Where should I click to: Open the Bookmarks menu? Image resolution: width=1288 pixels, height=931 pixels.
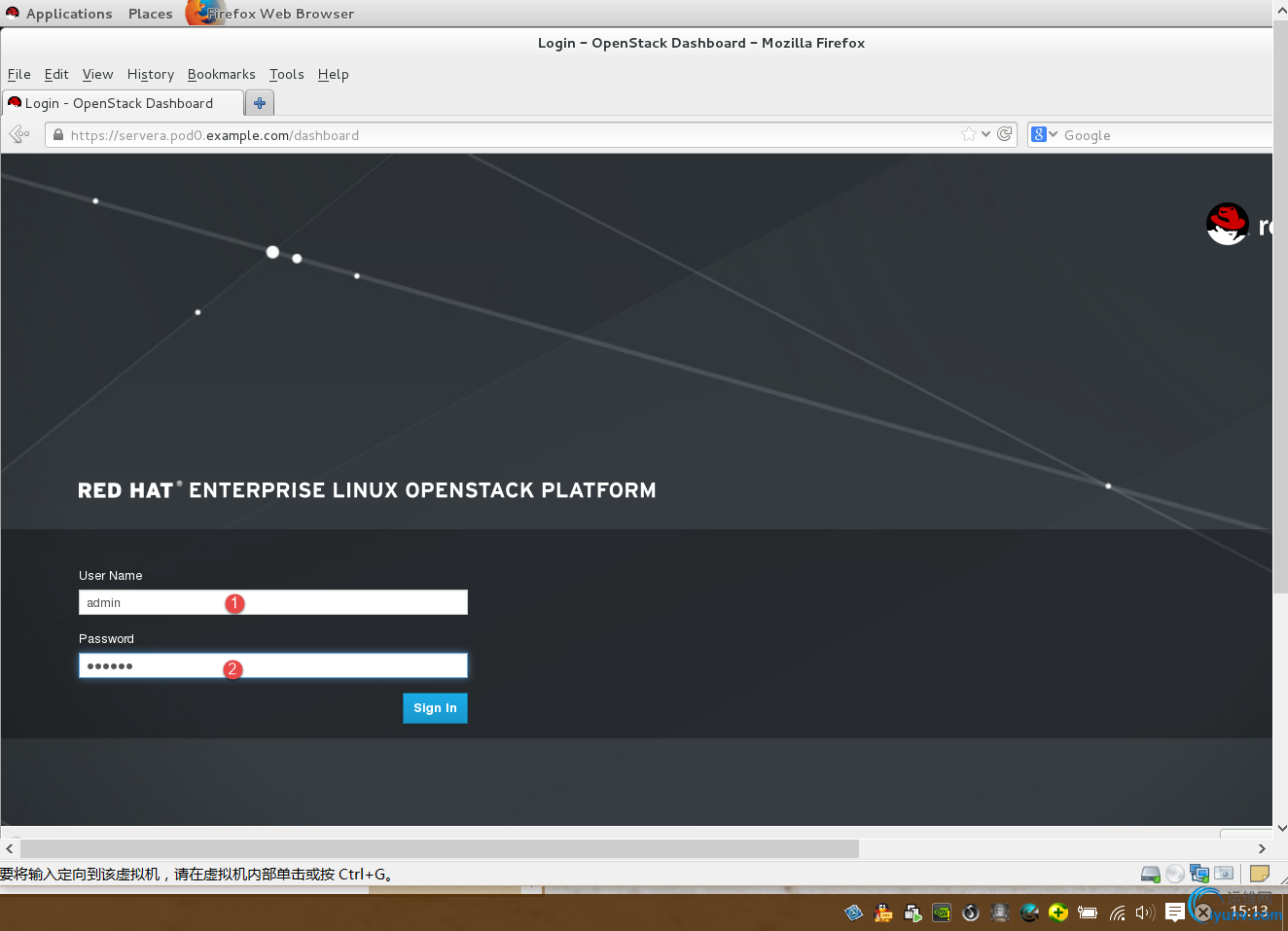[222, 74]
